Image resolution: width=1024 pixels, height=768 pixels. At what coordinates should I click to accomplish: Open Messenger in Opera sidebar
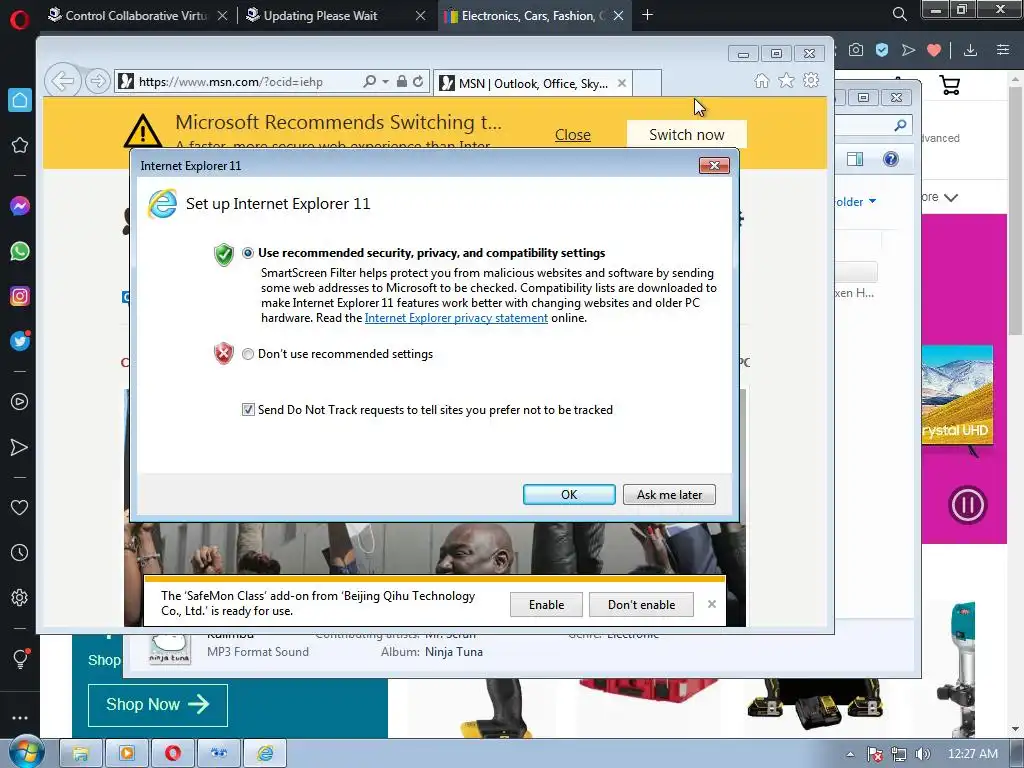tap(20, 206)
